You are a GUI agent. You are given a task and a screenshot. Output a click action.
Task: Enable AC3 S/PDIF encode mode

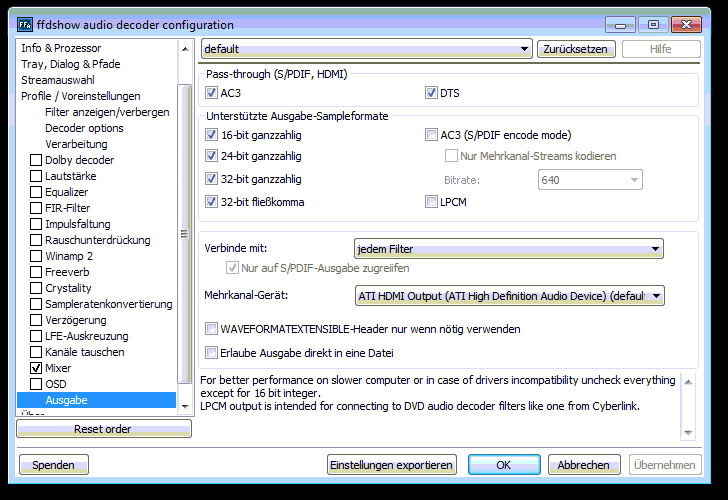point(432,135)
